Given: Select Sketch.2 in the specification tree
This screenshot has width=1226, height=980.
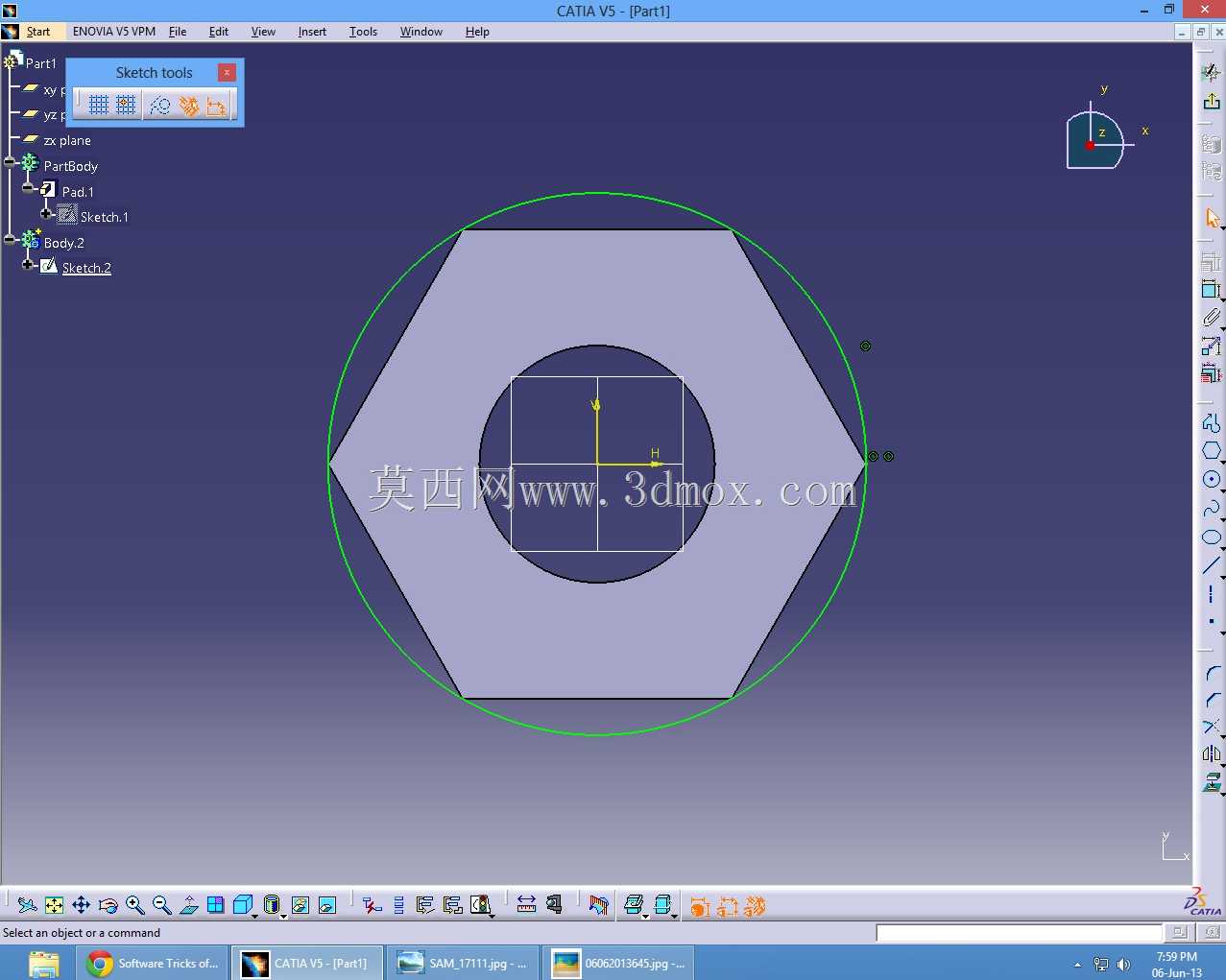Looking at the screenshot, I should click(86, 268).
